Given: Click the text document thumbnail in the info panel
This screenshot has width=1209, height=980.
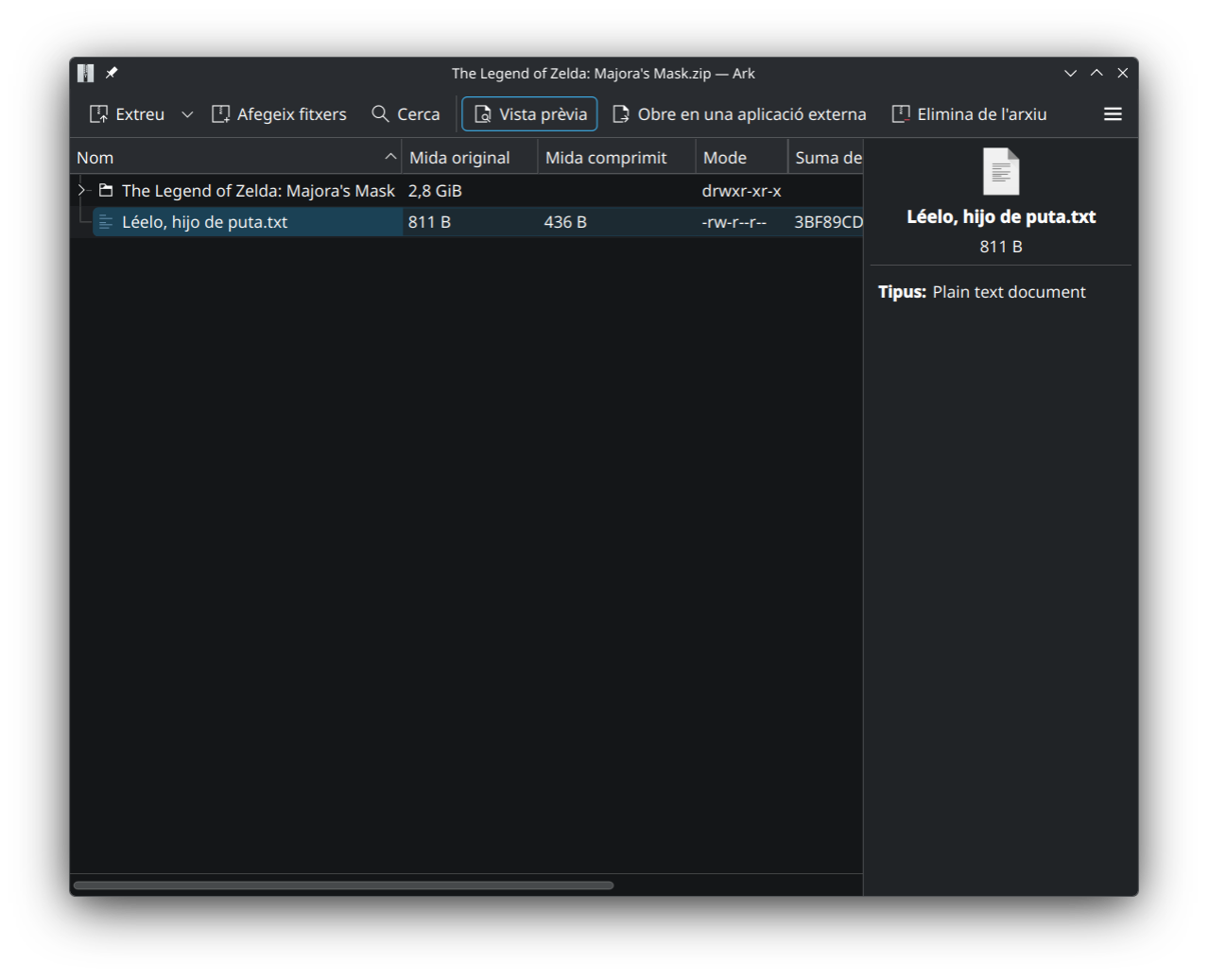Looking at the screenshot, I should click(x=1001, y=171).
